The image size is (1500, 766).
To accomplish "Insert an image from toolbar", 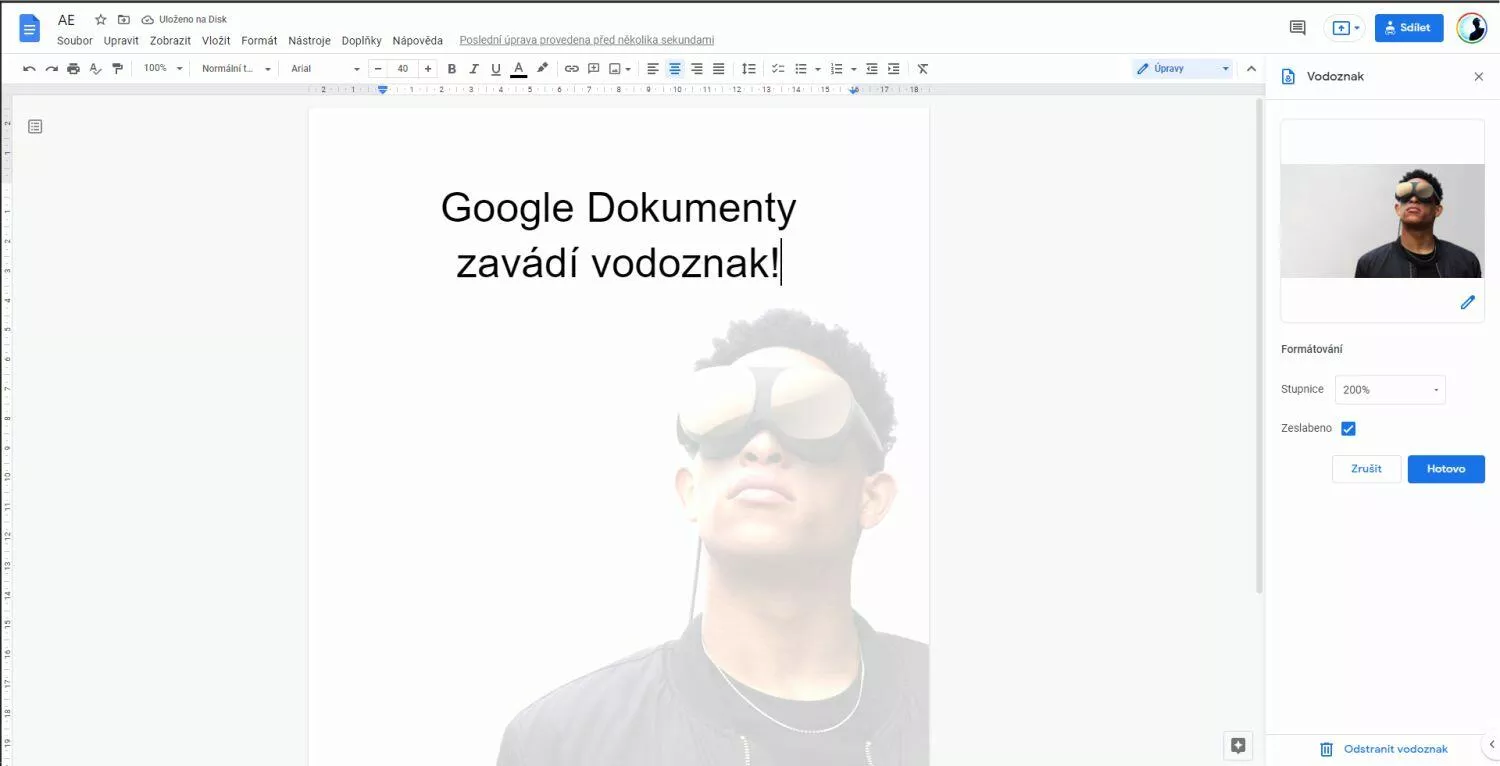I will (615, 69).
